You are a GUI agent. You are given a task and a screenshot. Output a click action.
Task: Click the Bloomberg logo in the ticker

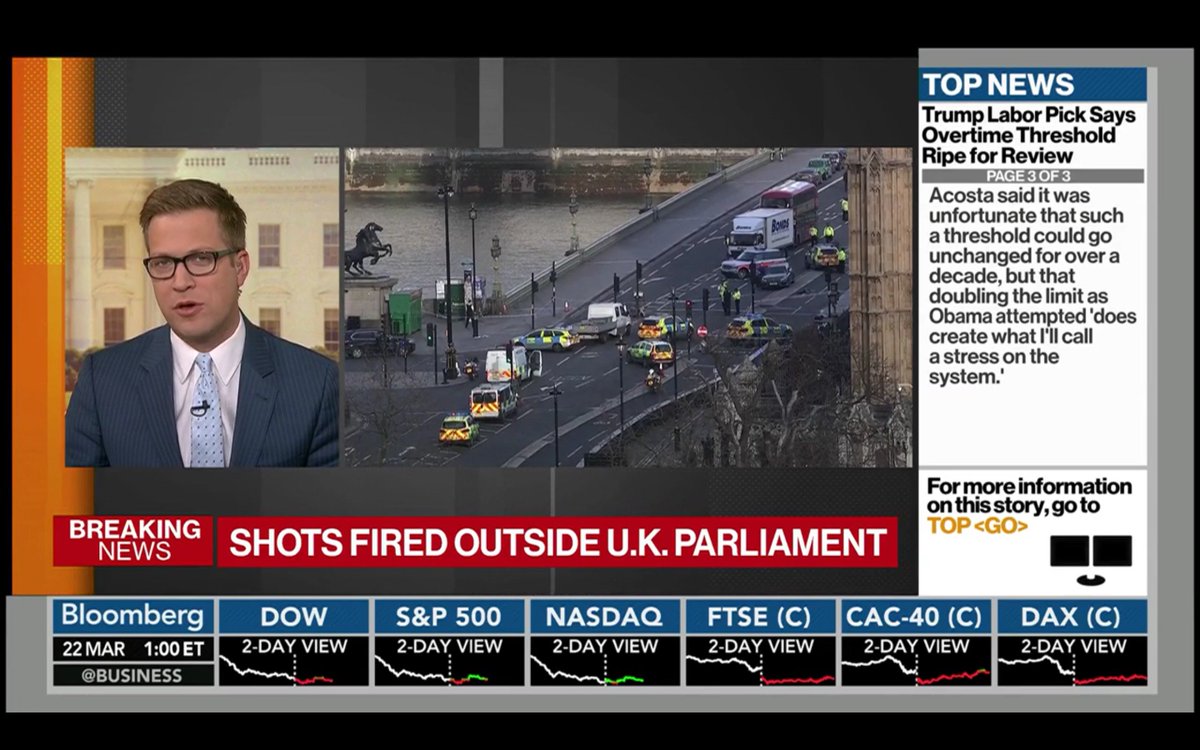[133, 615]
